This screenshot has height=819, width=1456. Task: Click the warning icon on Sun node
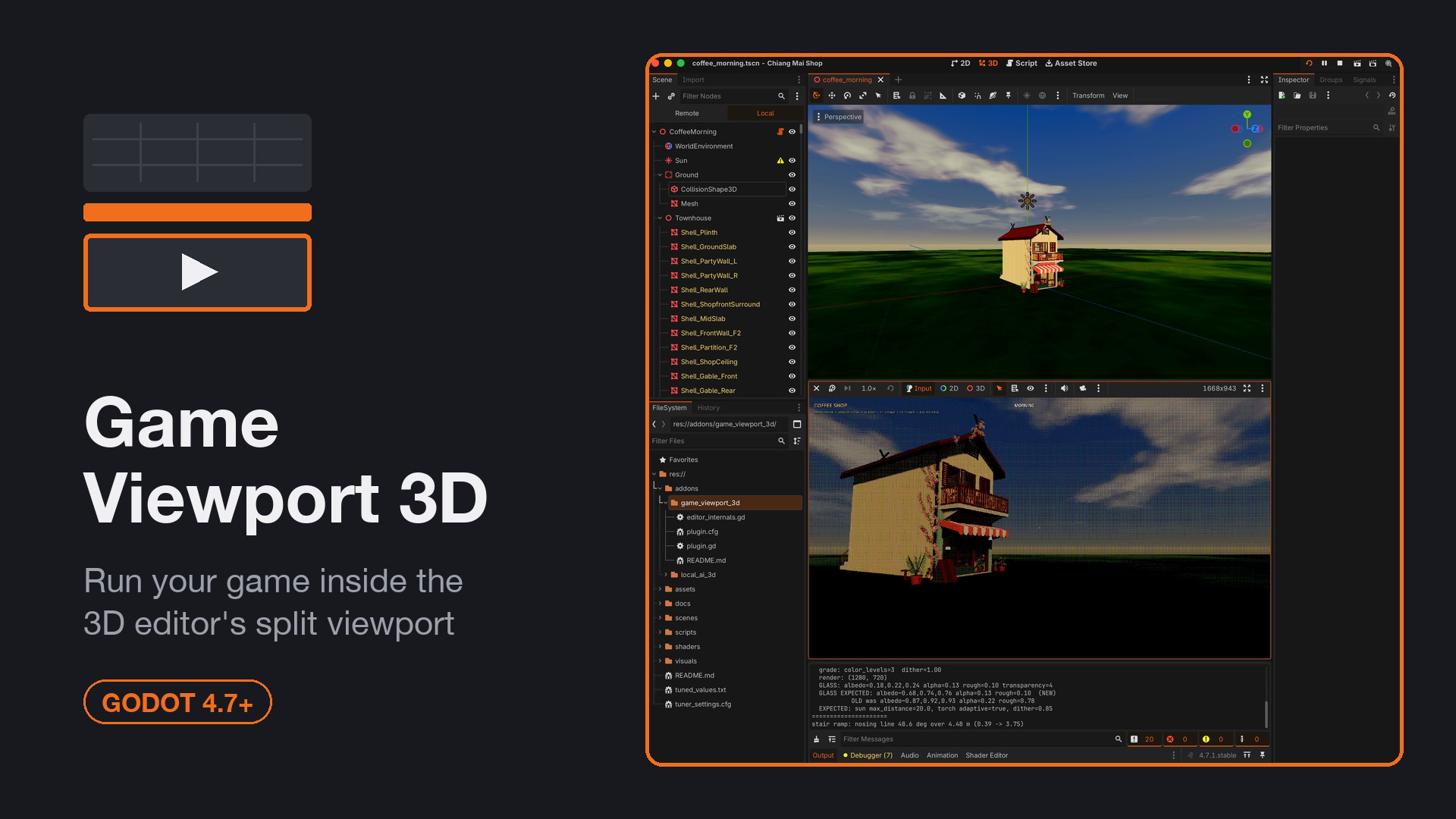tap(780, 161)
